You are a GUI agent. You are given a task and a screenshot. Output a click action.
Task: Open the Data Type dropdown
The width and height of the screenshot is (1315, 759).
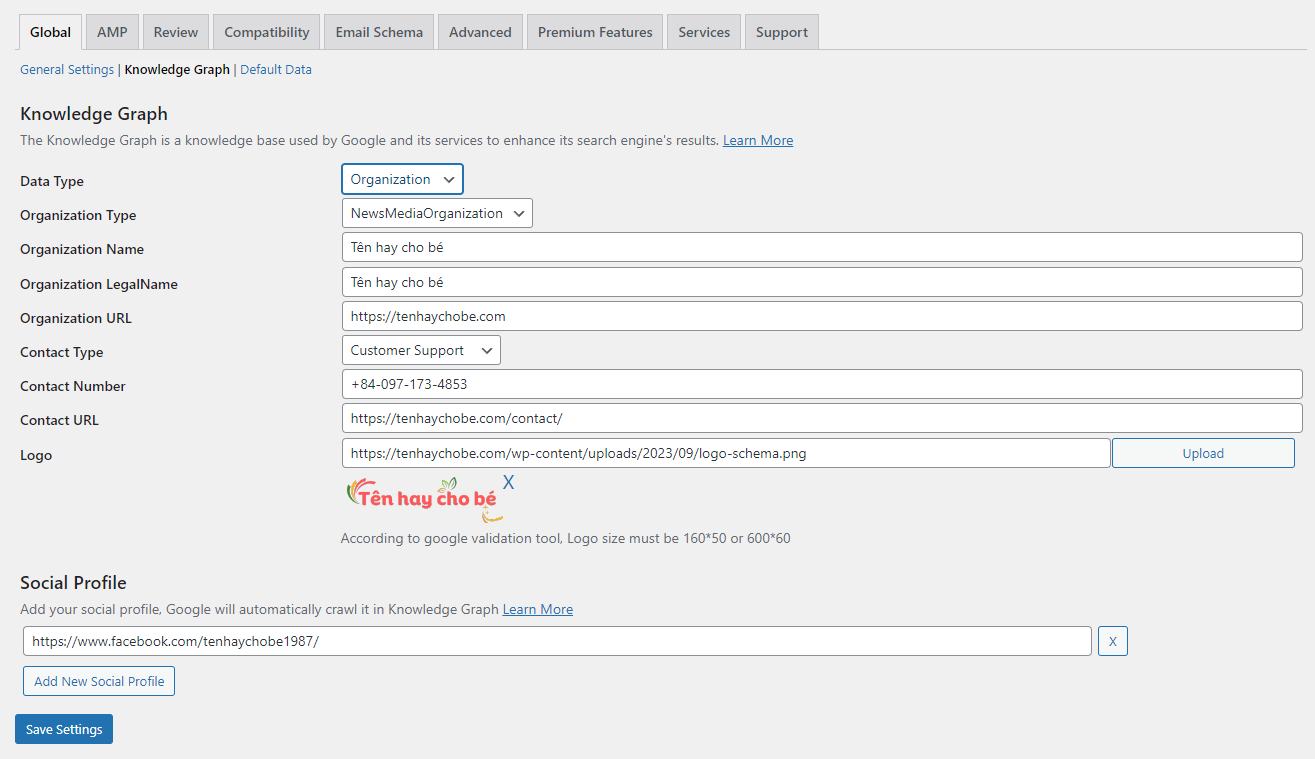tap(402, 180)
